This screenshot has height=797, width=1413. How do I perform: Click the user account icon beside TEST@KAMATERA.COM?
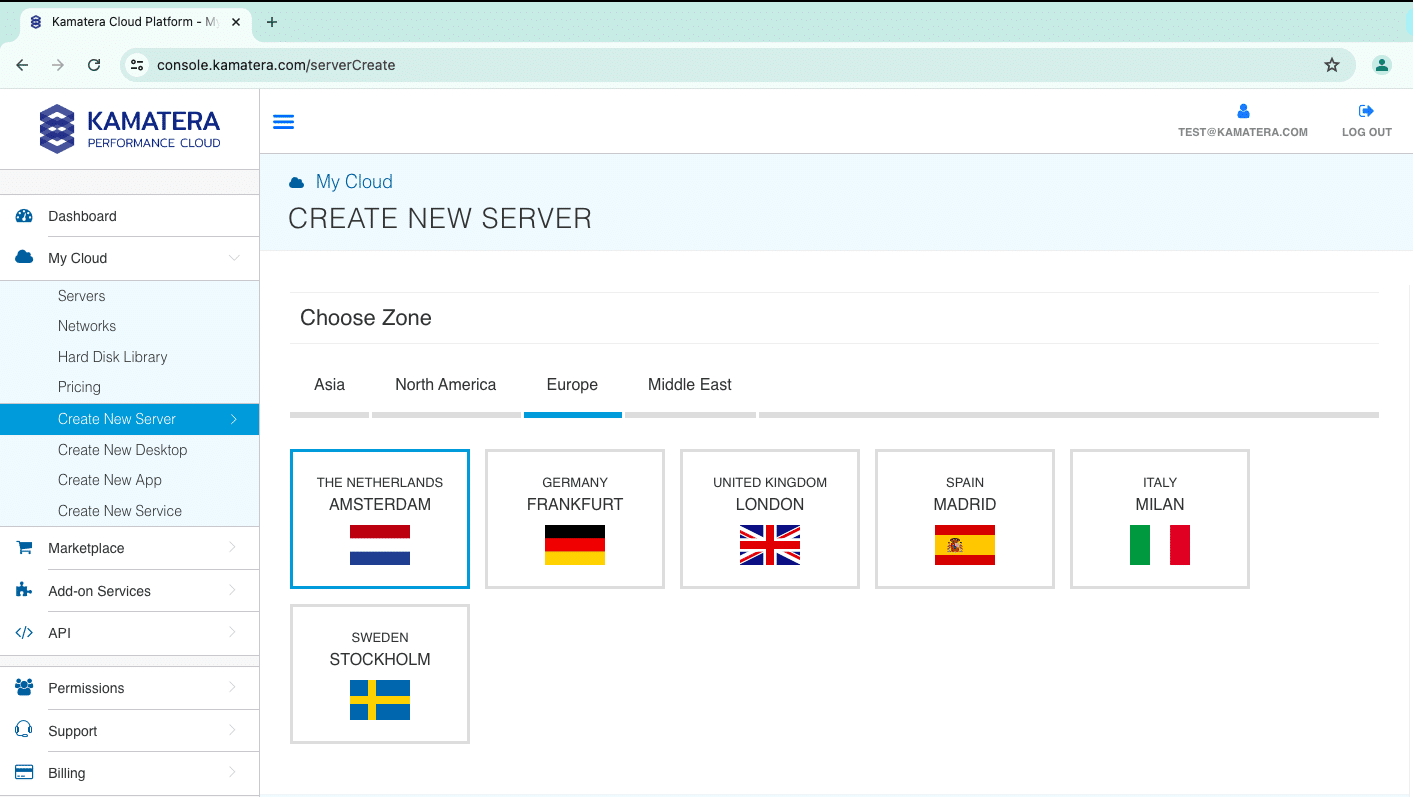click(x=1243, y=110)
